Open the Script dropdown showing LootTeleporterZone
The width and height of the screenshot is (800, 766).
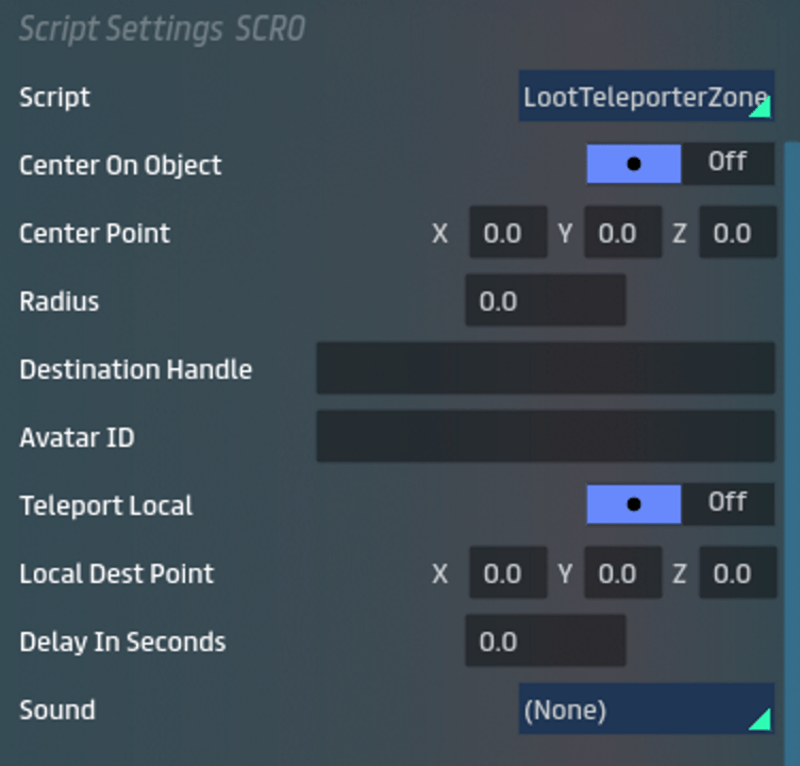click(x=645, y=97)
